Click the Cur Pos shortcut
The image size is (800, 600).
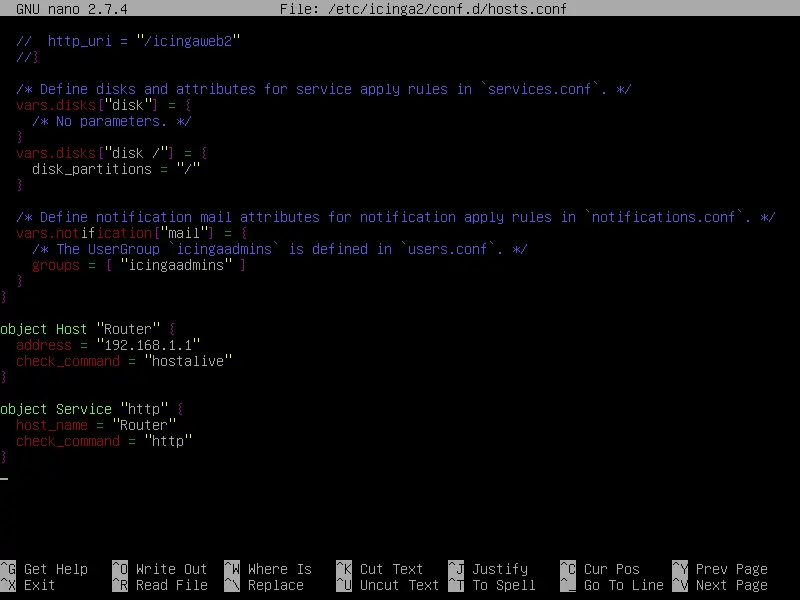611,569
